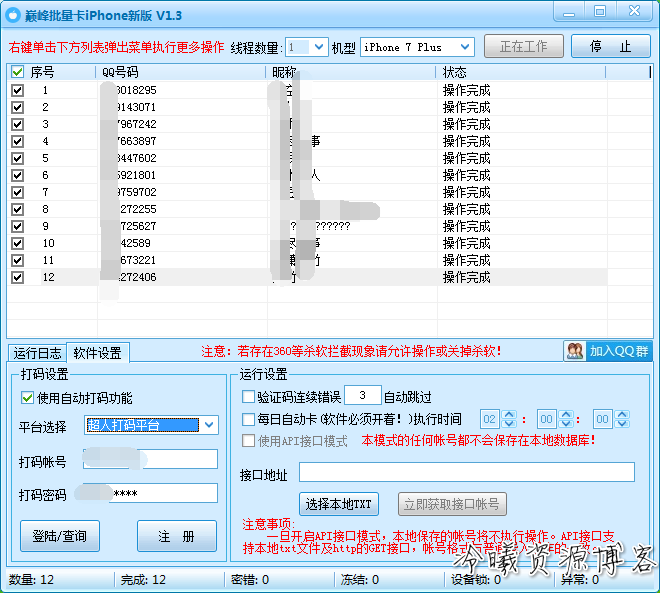Switch to the 软件设置 tab
Screen dimensions: 660x593
[x=98, y=353]
